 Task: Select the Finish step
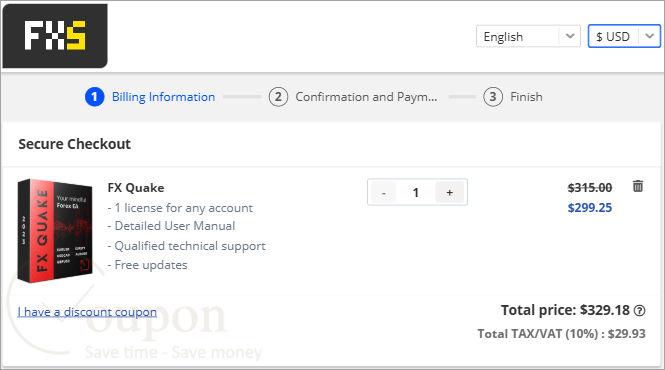tap(513, 97)
